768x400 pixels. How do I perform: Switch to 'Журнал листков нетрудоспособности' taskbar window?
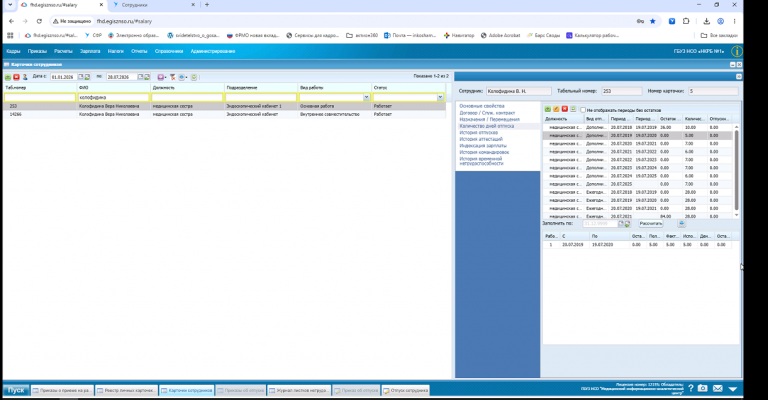299,390
